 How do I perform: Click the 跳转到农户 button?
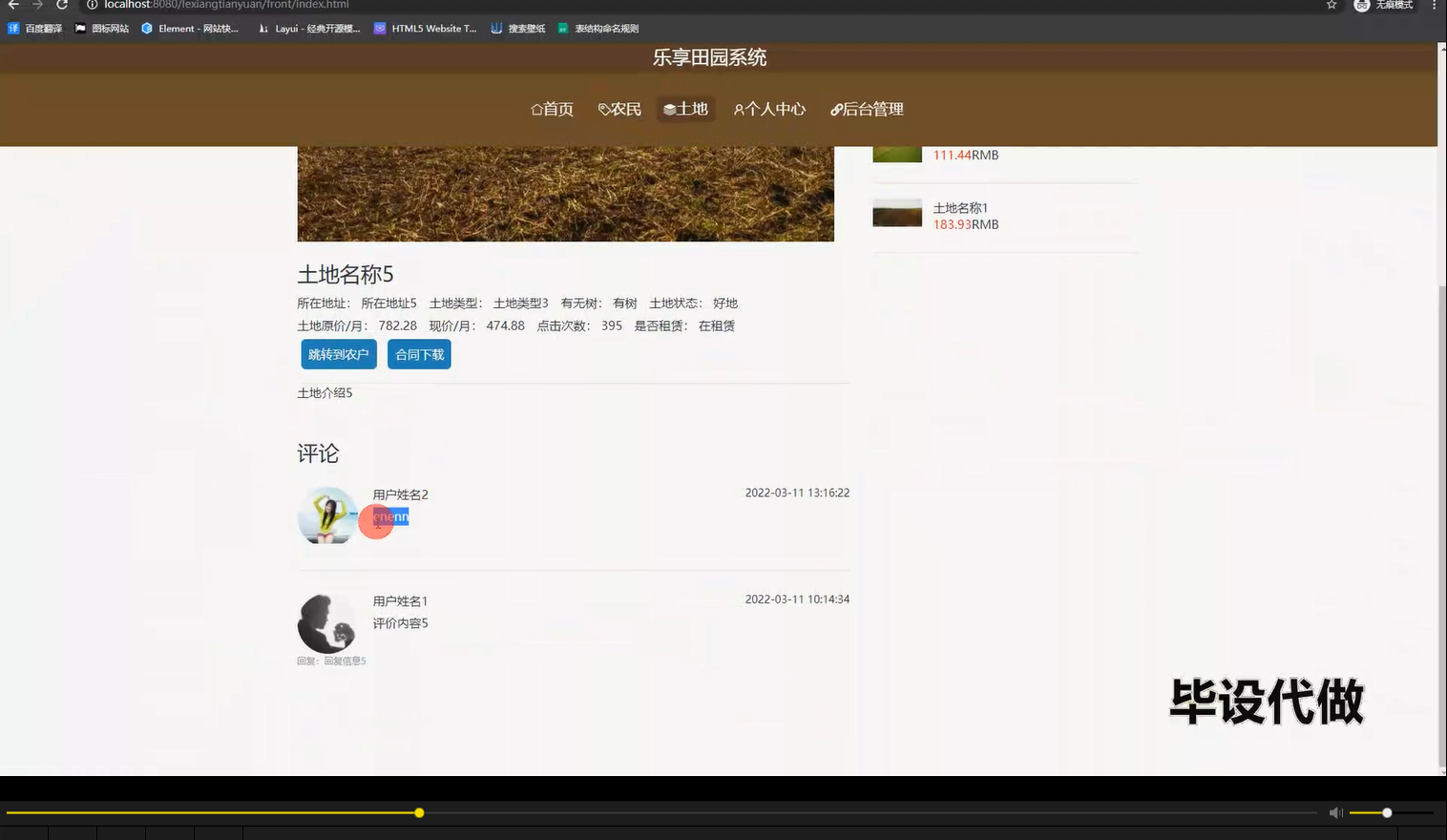tap(338, 354)
